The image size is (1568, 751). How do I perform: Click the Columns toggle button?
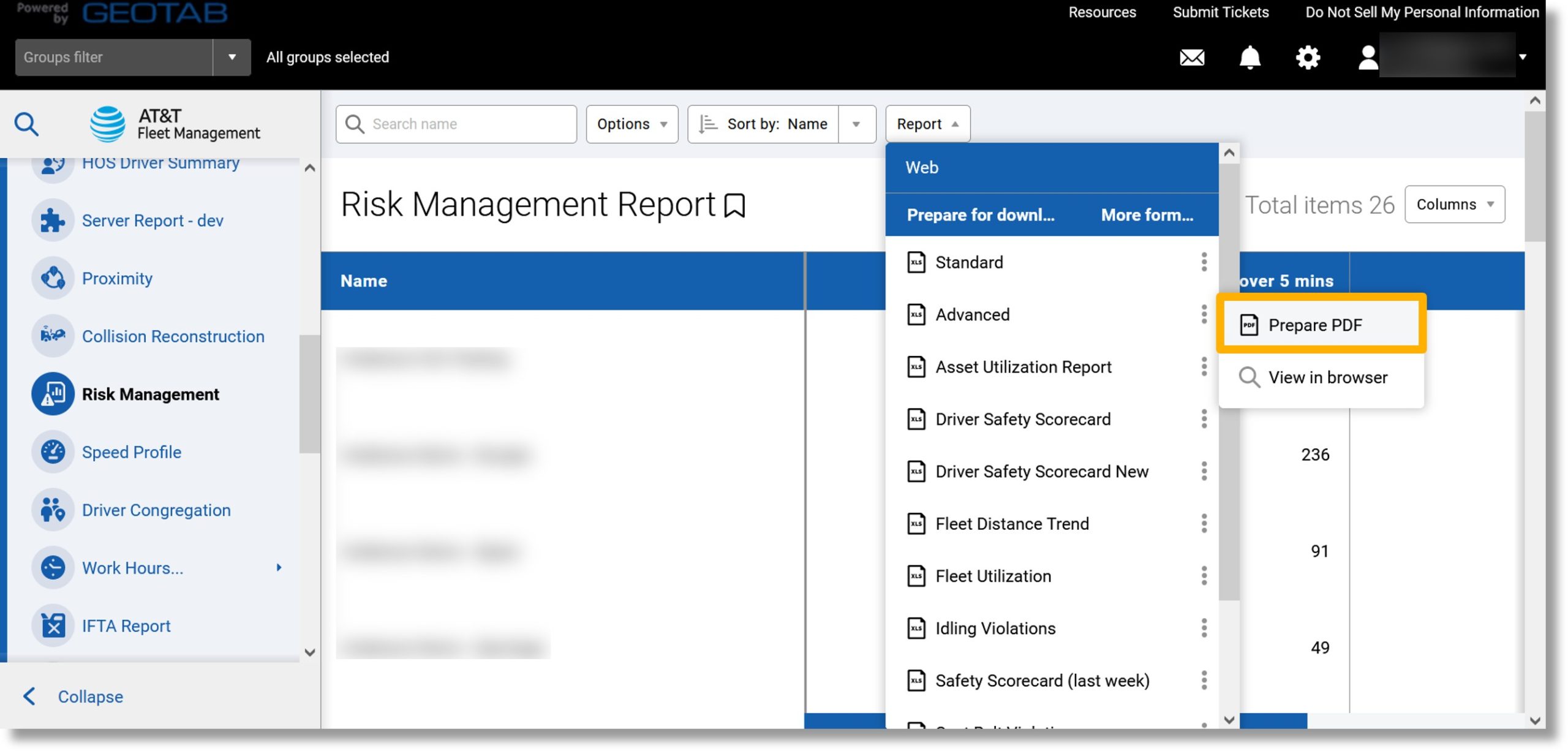[x=1455, y=203]
